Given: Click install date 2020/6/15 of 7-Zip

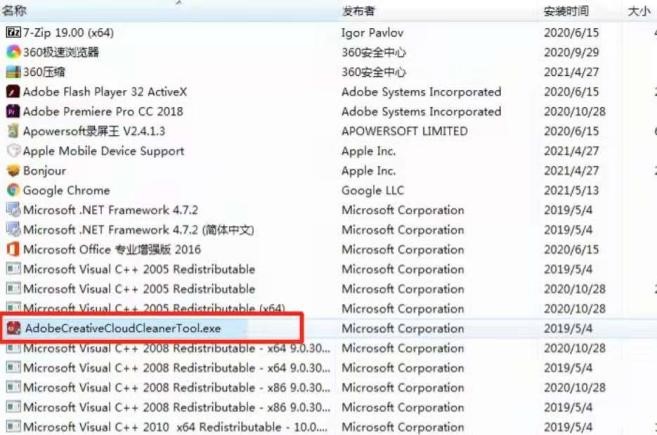Looking at the screenshot, I should pos(571,32).
